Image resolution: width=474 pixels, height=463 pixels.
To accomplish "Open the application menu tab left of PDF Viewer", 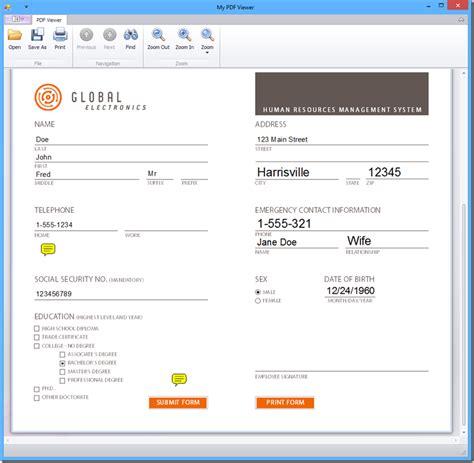I will pos(18,19).
